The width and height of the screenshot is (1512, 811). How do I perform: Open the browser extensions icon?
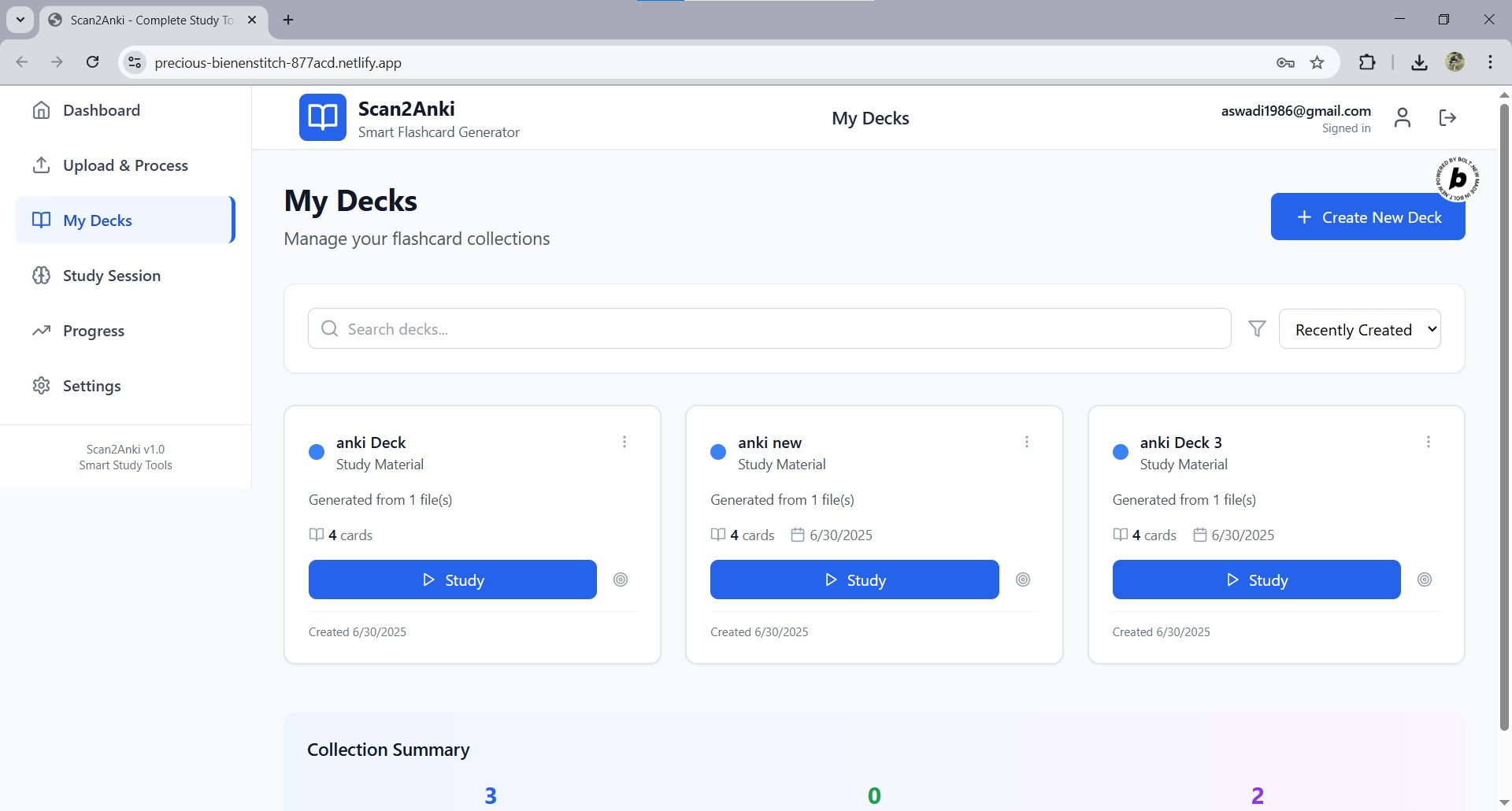pyautogui.click(x=1367, y=62)
